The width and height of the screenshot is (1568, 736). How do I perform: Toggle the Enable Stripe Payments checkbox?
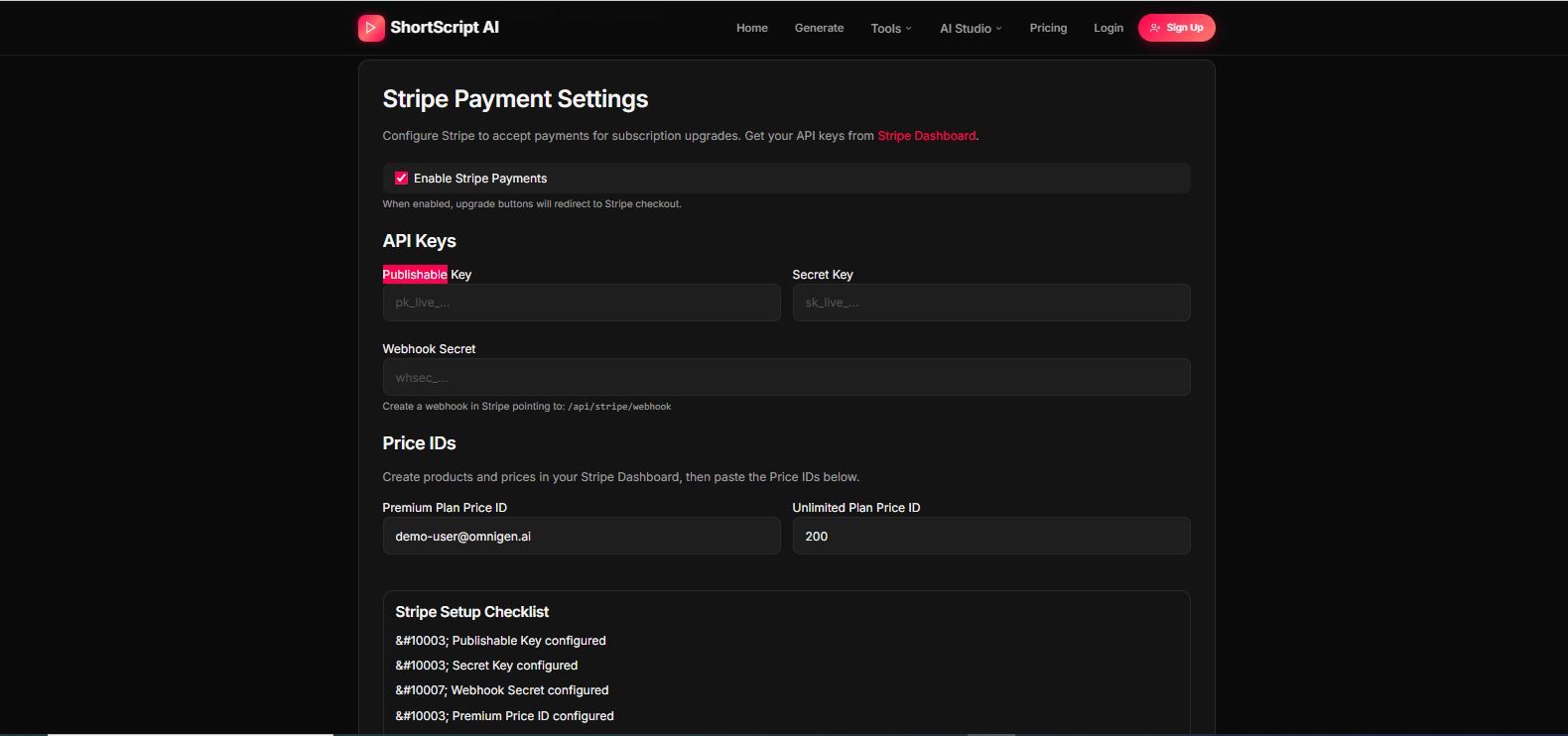click(x=401, y=179)
